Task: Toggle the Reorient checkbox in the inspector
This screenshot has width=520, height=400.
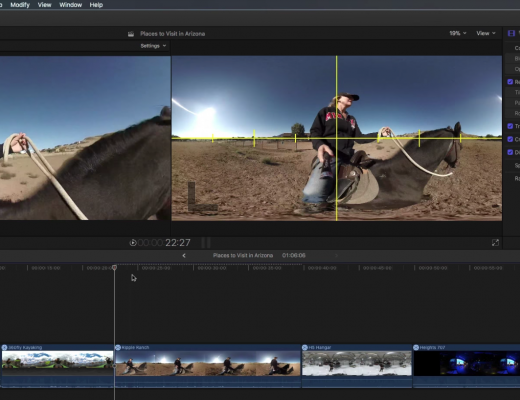Action: (510, 82)
